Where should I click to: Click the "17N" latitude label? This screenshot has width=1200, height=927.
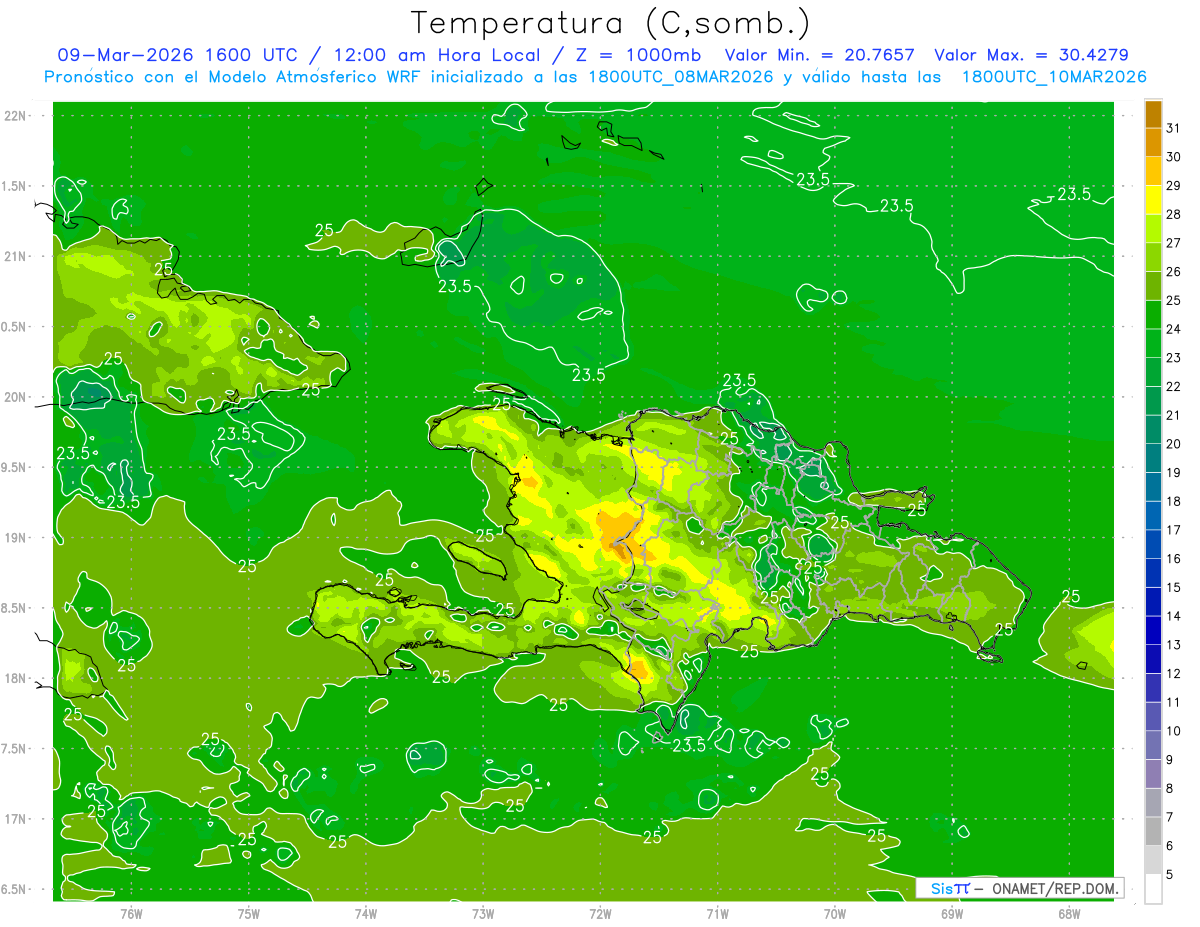point(14,819)
